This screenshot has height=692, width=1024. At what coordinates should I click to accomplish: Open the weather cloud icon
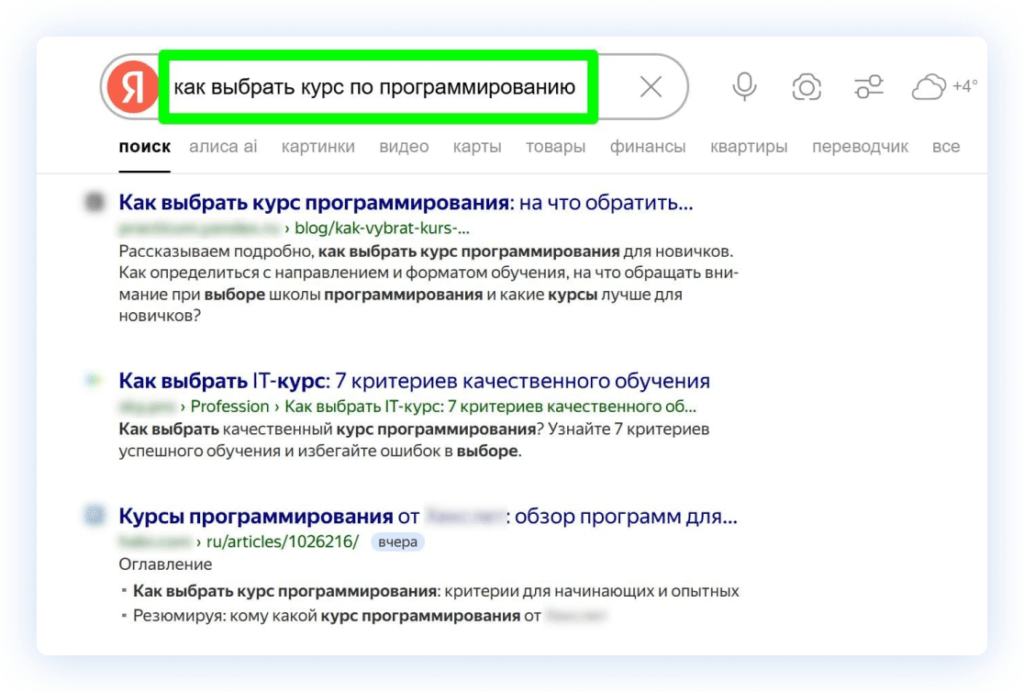(929, 87)
